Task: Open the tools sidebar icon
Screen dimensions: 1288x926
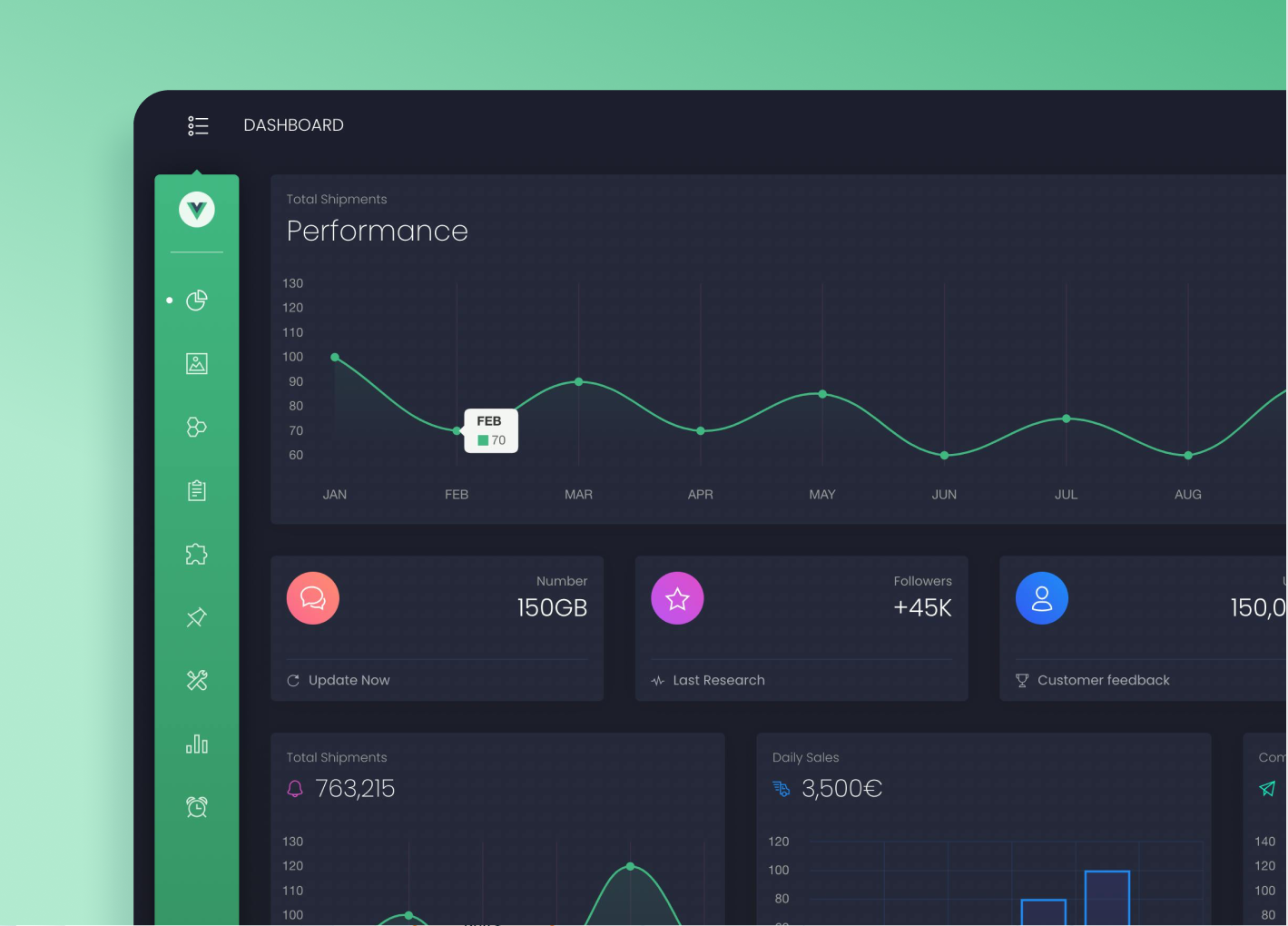Action: (x=197, y=680)
